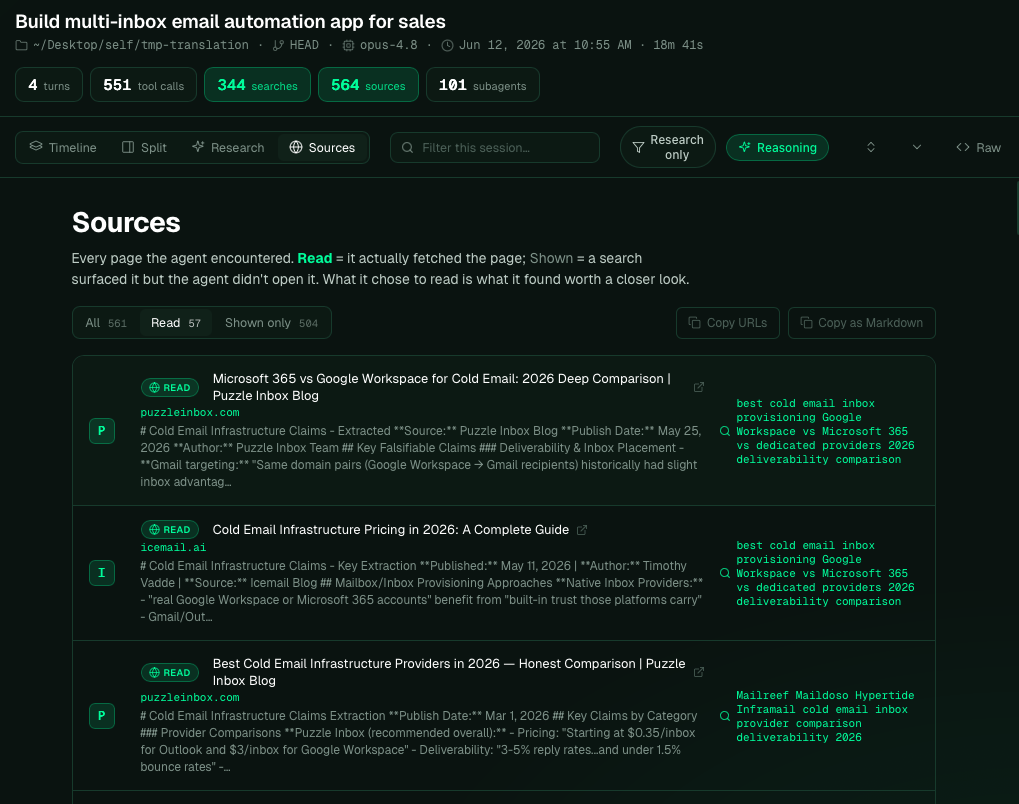Viewport: 1019px width, 804px height.
Task: Click READ badge on Best Cold Email Providers row
Action: coord(170,673)
